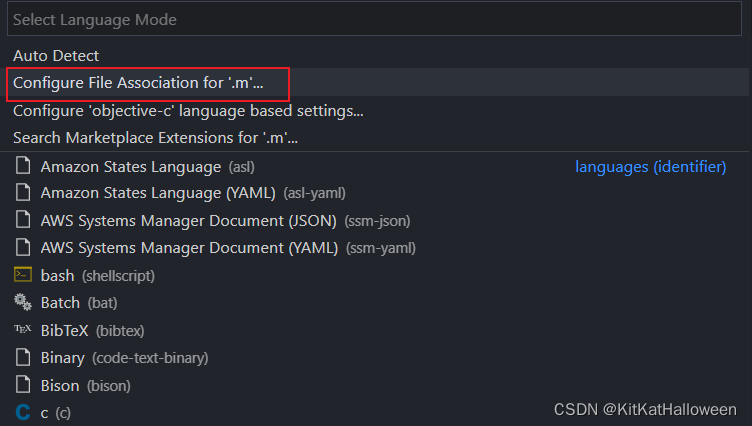Select bash (shellscript) language
The width and height of the screenshot is (752, 426).
98,276
